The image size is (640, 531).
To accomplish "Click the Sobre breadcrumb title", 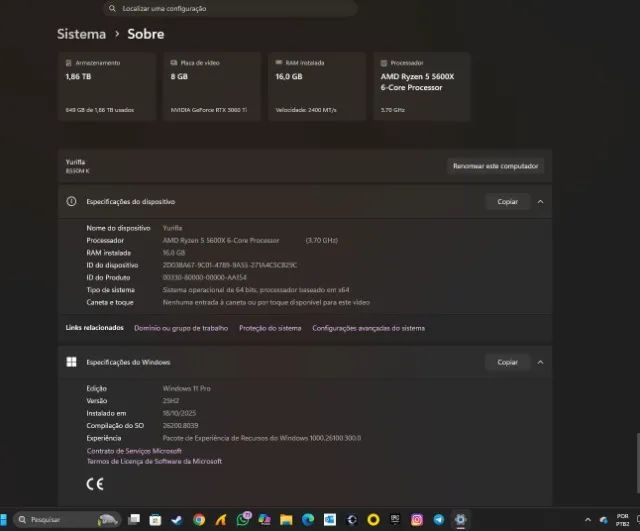I will pos(146,34).
